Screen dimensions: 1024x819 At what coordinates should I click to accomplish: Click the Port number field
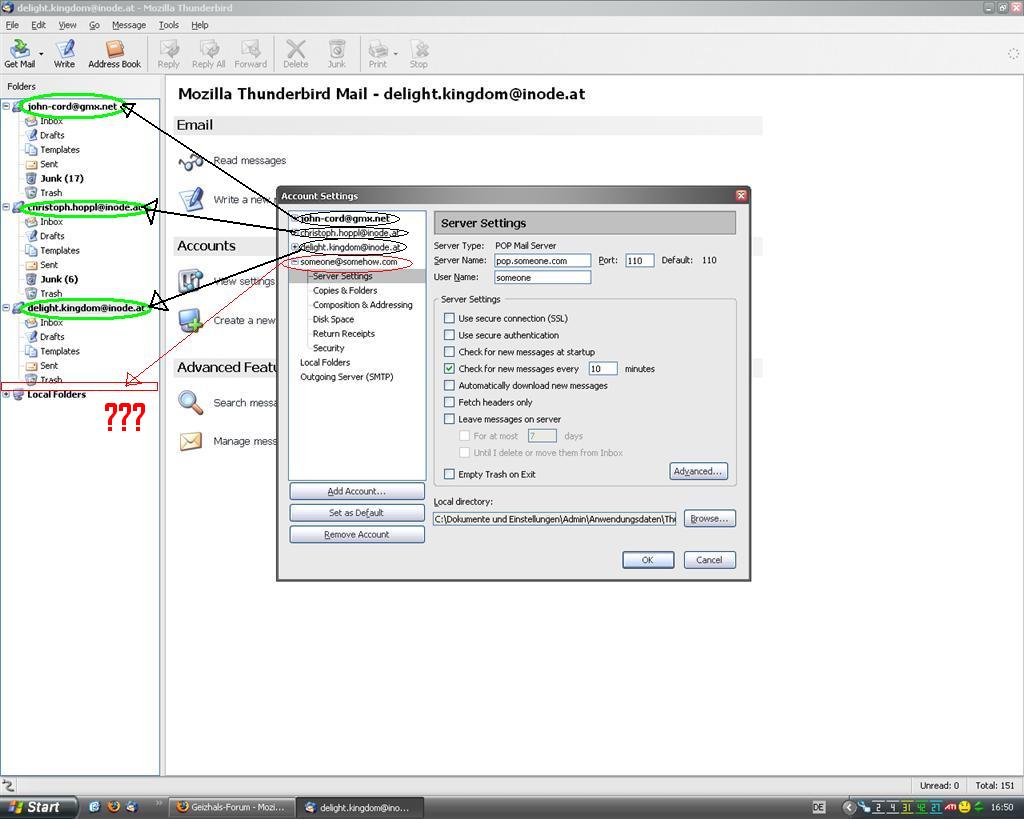pyautogui.click(x=639, y=261)
